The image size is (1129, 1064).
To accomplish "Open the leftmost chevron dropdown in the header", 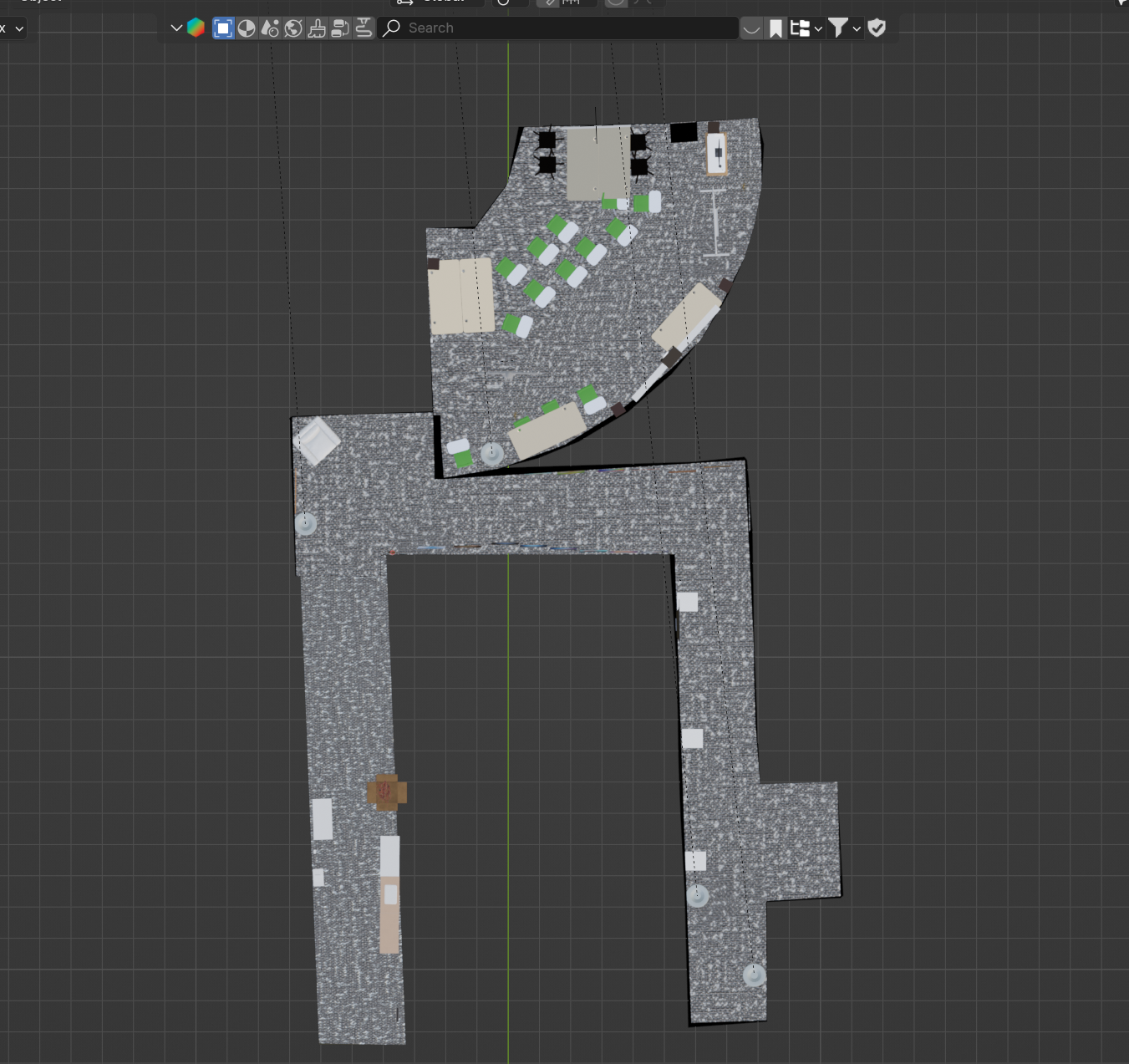I will (x=175, y=28).
